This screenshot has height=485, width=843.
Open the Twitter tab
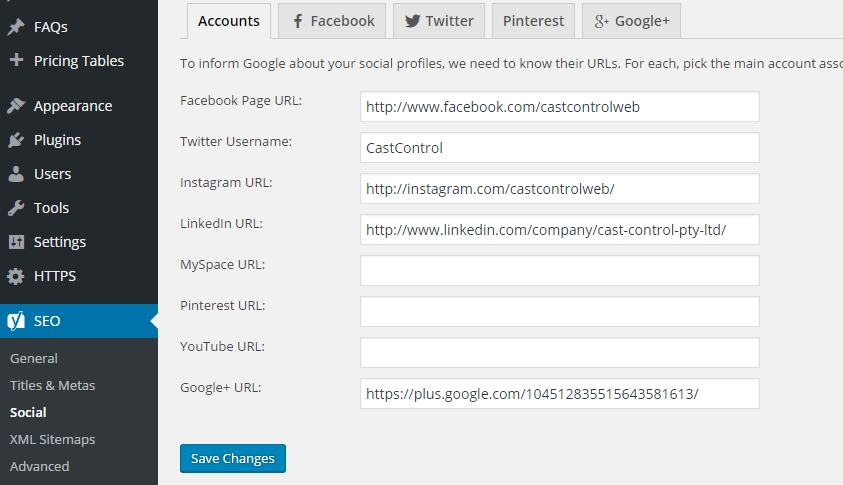pyautogui.click(x=439, y=21)
